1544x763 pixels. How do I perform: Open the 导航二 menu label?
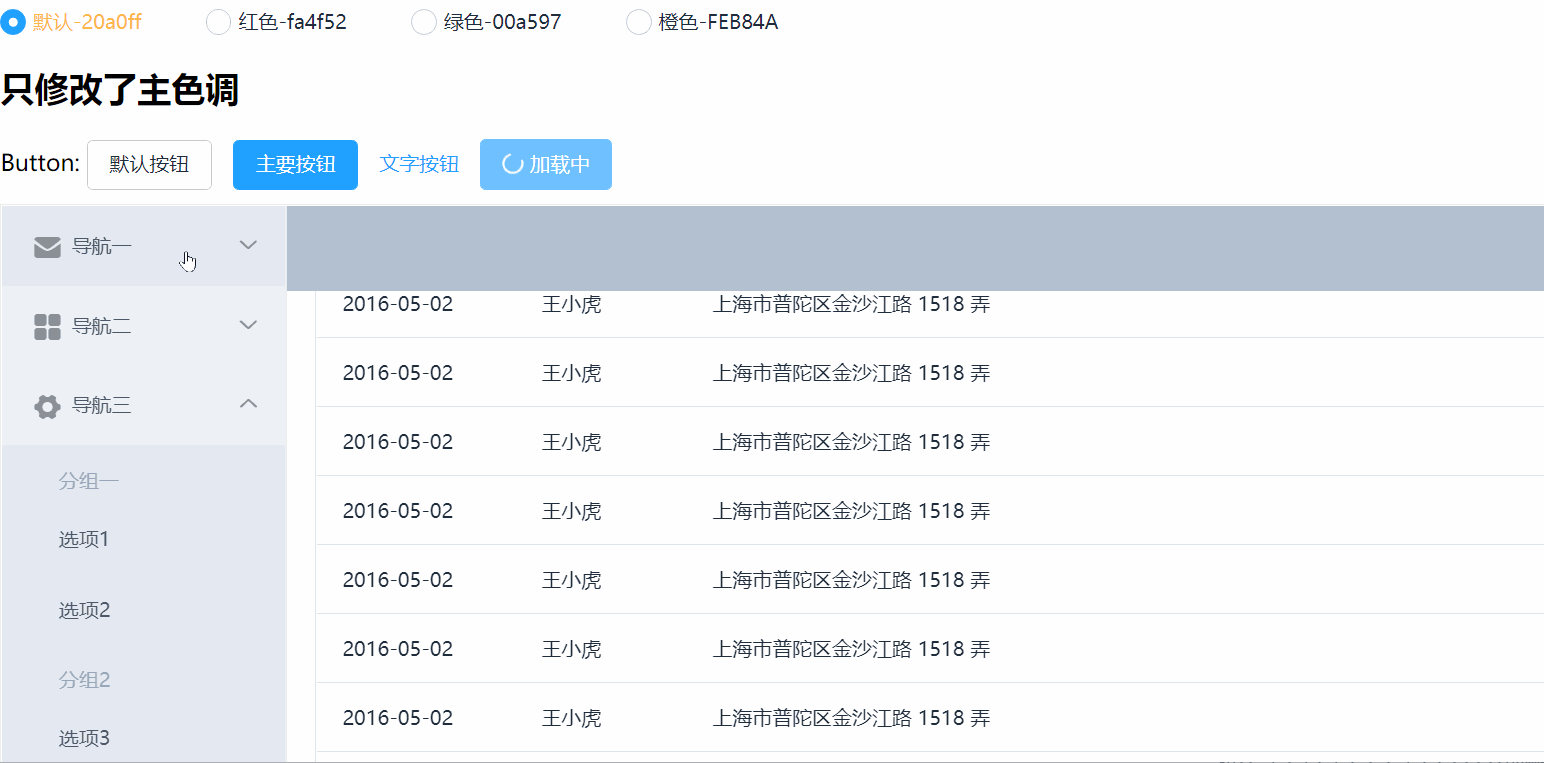[102, 326]
